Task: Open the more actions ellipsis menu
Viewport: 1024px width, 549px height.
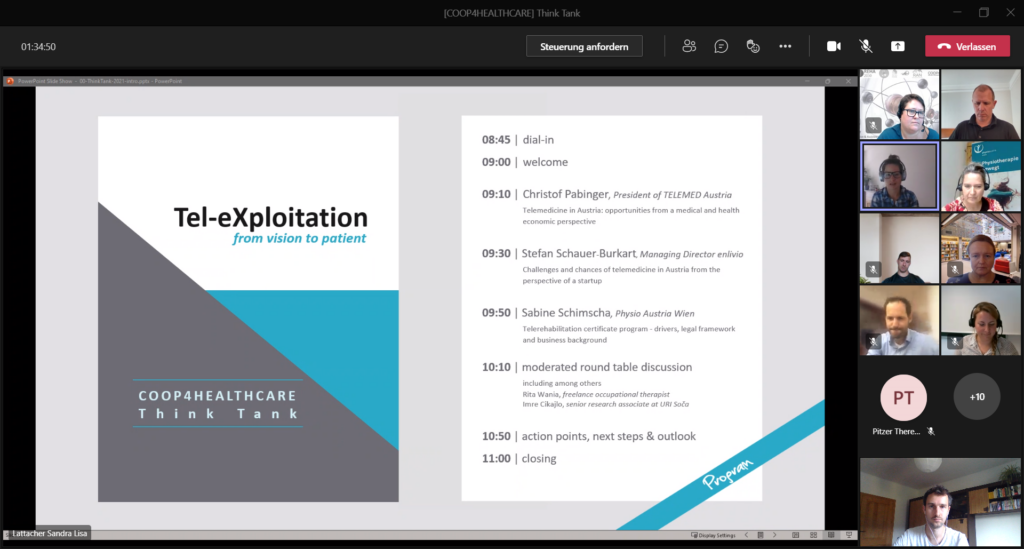Action: click(x=785, y=46)
